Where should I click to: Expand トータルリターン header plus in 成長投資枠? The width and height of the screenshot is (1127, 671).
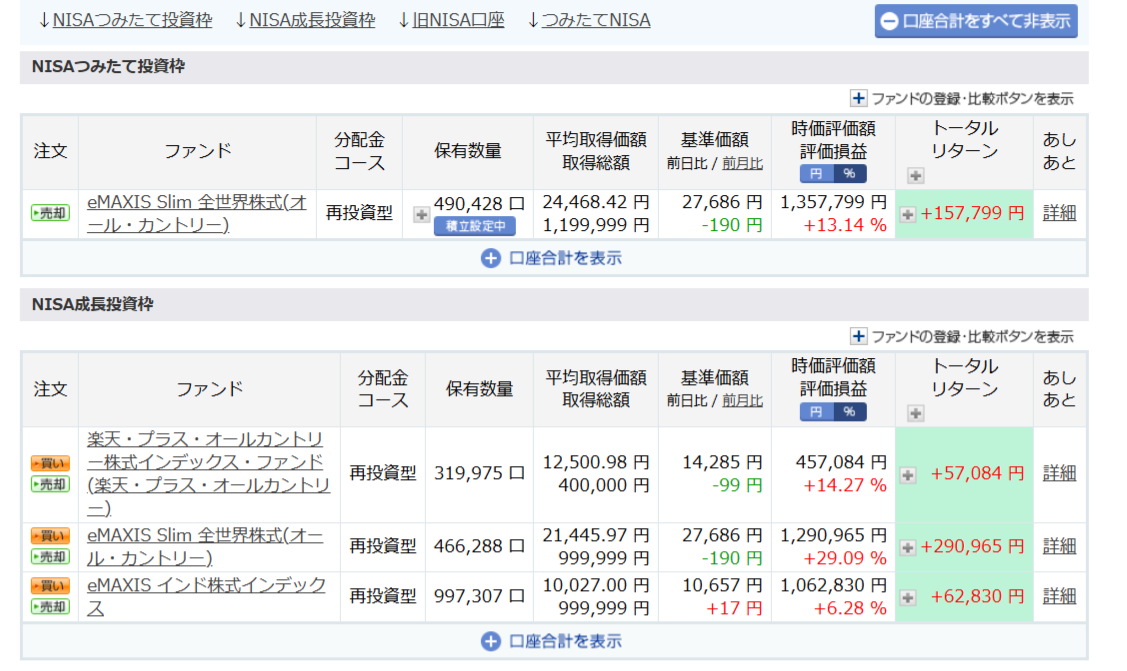tap(915, 413)
